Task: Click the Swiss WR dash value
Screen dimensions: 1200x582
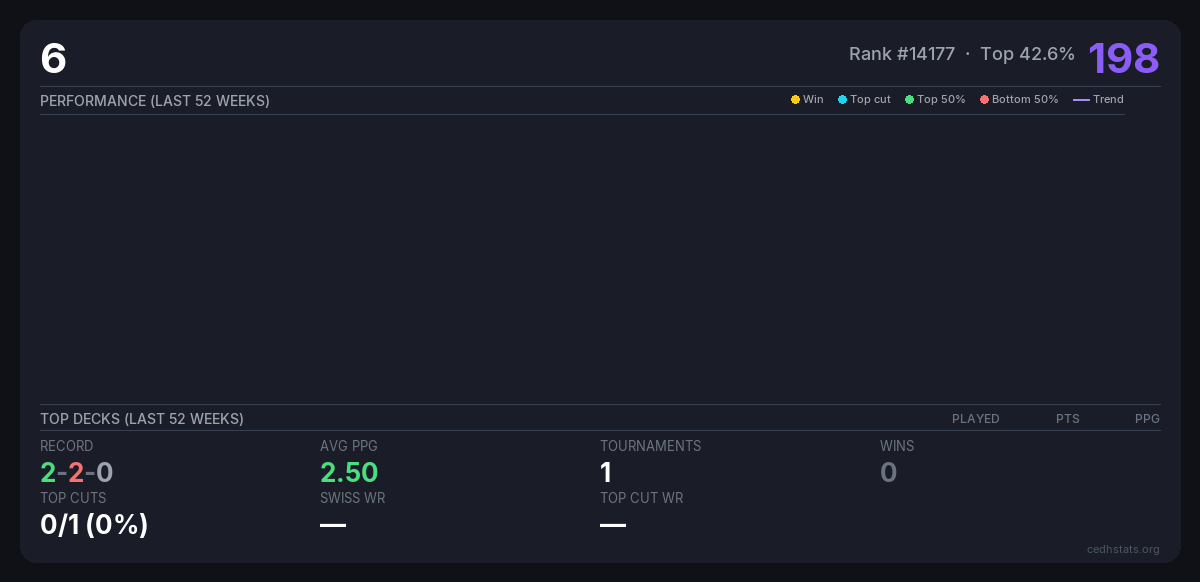Action: [333, 525]
